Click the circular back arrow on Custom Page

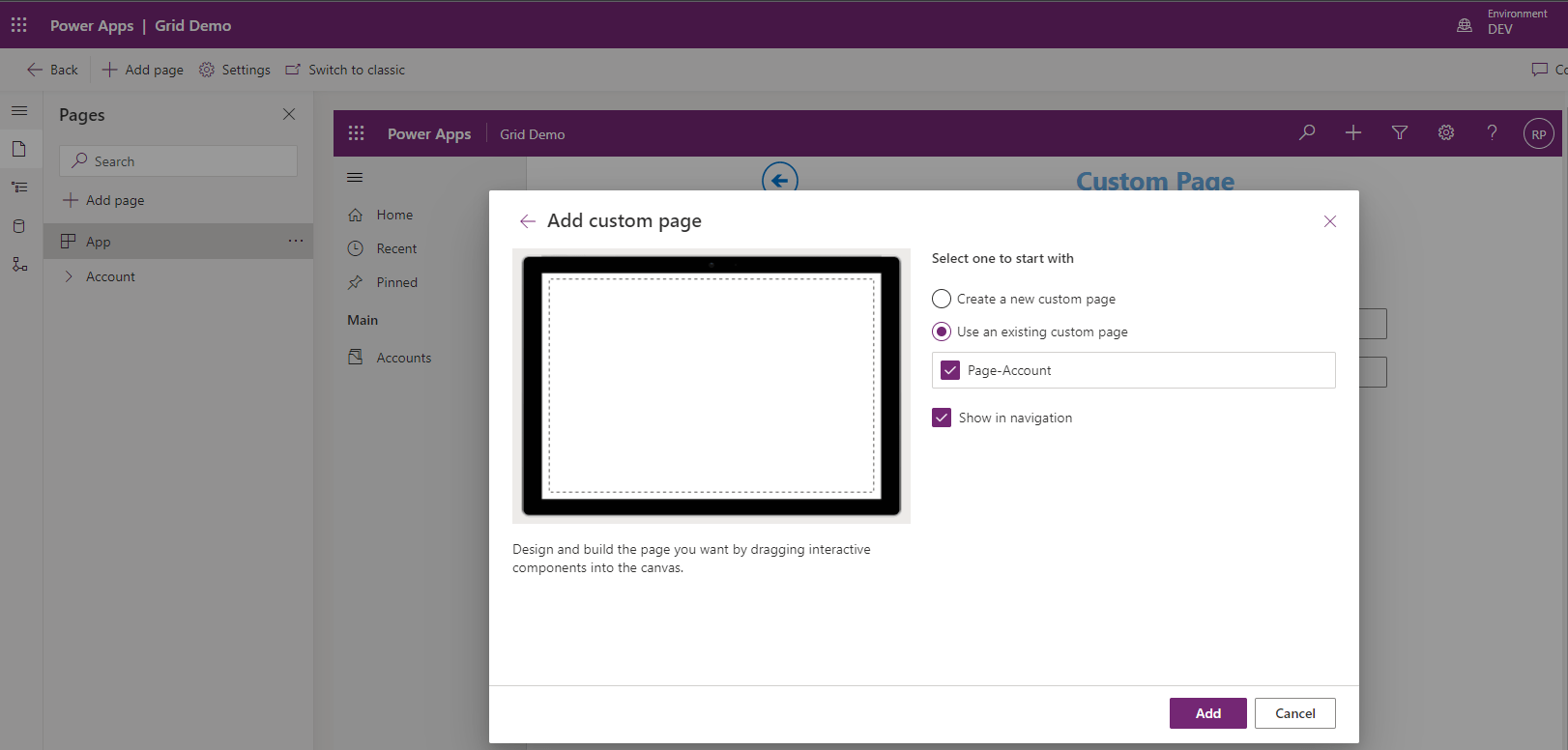[780, 180]
